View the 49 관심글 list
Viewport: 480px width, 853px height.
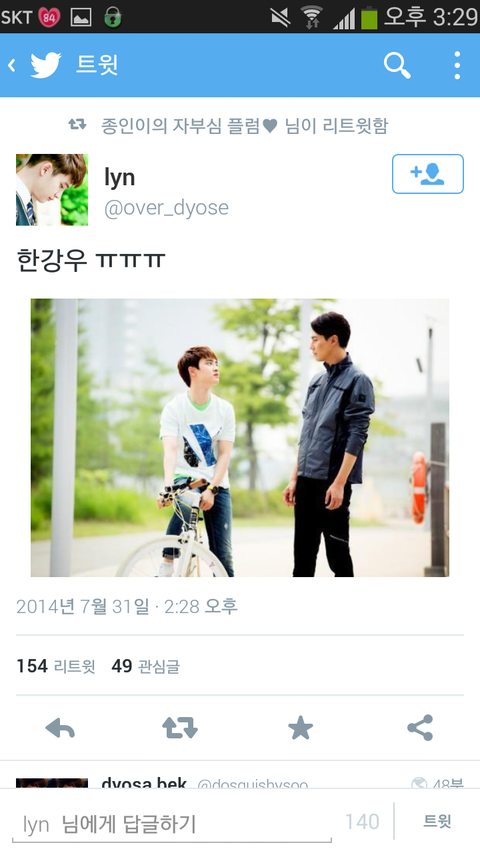145,666
